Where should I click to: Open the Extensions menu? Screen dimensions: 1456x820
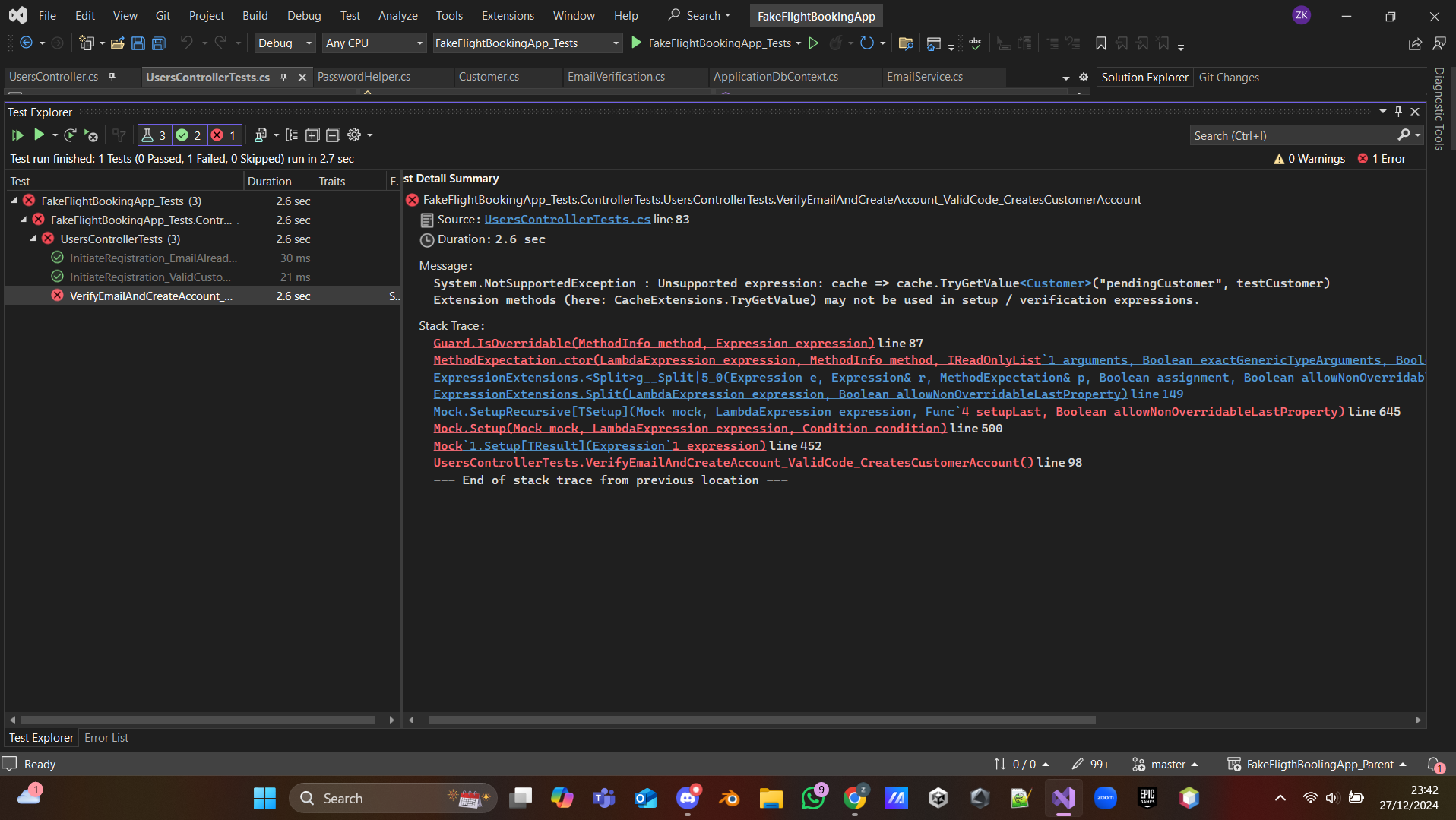click(x=508, y=15)
